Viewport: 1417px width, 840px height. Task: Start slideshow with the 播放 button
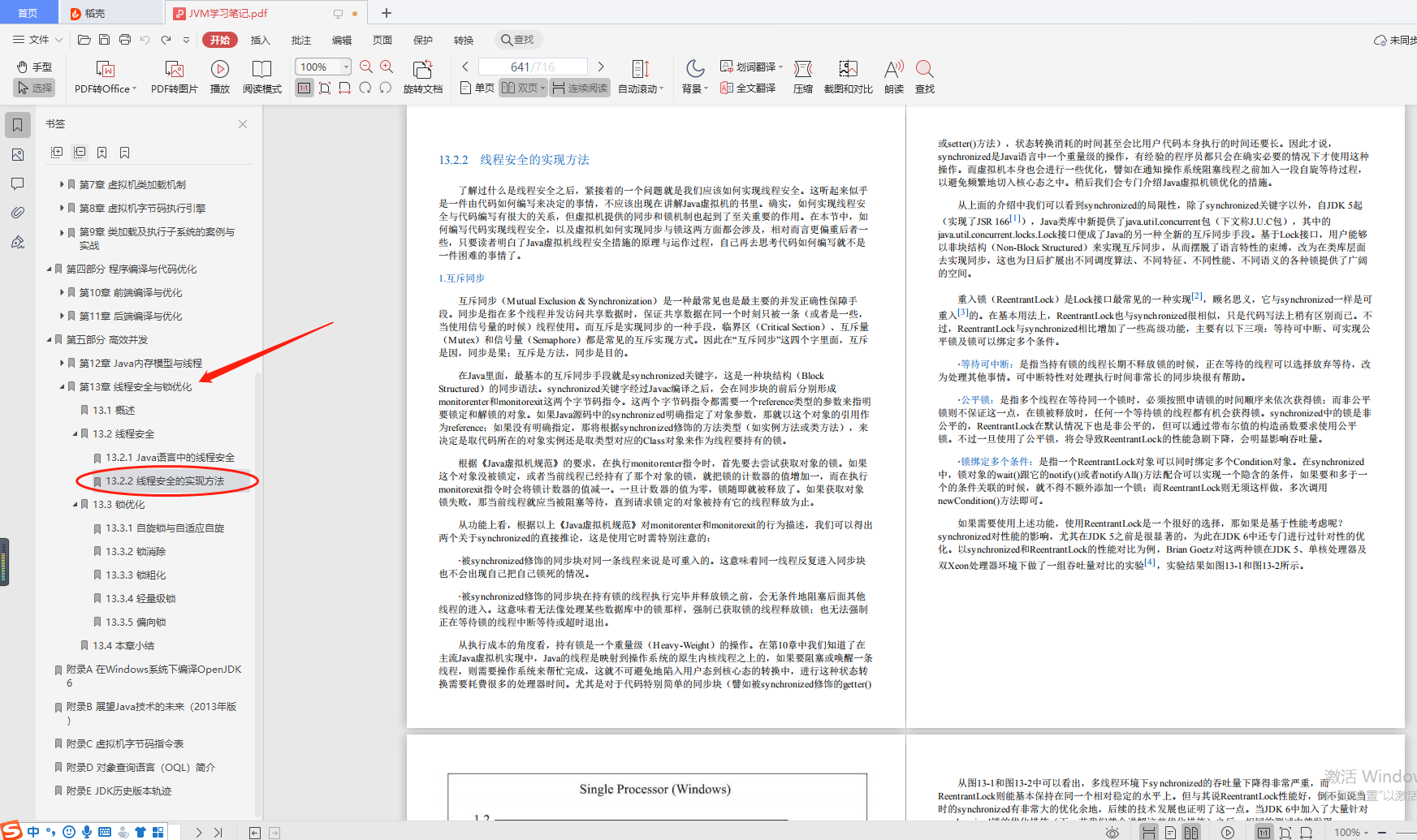pyautogui.click(x=219, y=77)
